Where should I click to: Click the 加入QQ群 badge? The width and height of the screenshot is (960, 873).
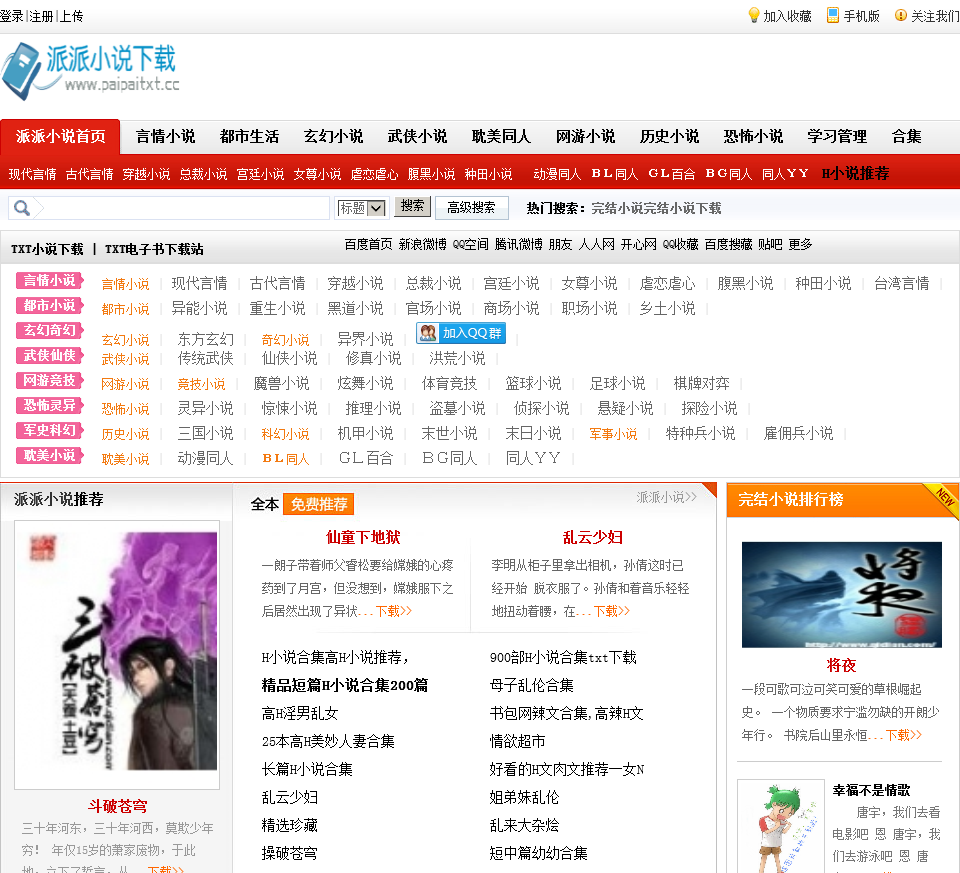coord(461,333)
